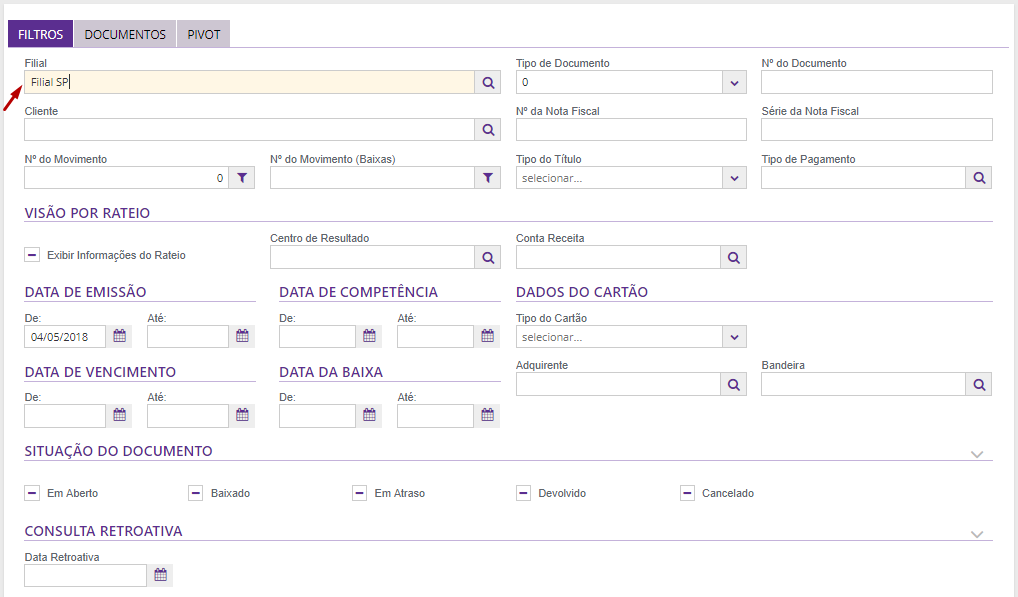1018x597 pixels.
Task: Switch to the Documentos tab
Action: [125, 35]
